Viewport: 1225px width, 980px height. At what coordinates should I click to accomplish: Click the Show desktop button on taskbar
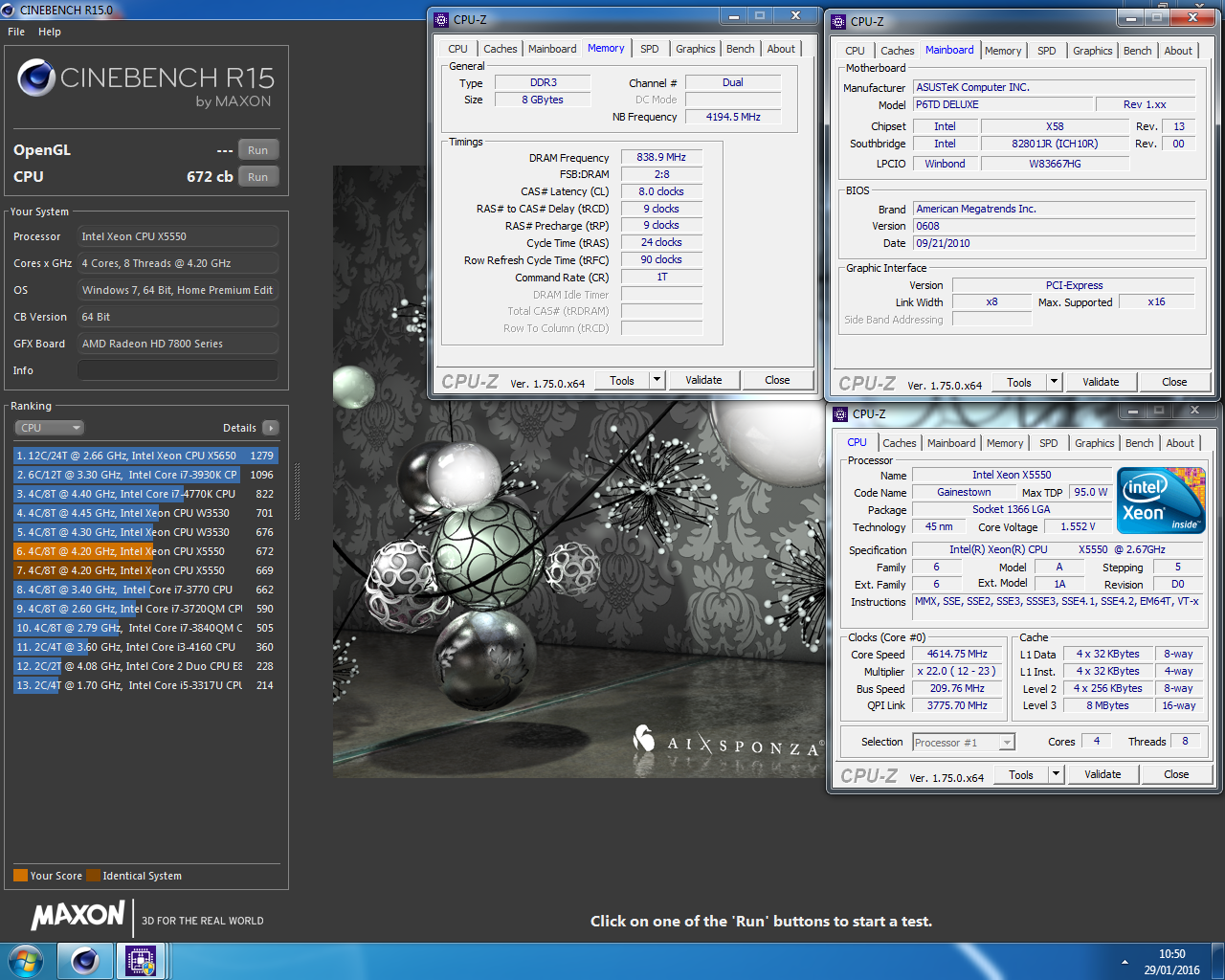[1217, 961]
